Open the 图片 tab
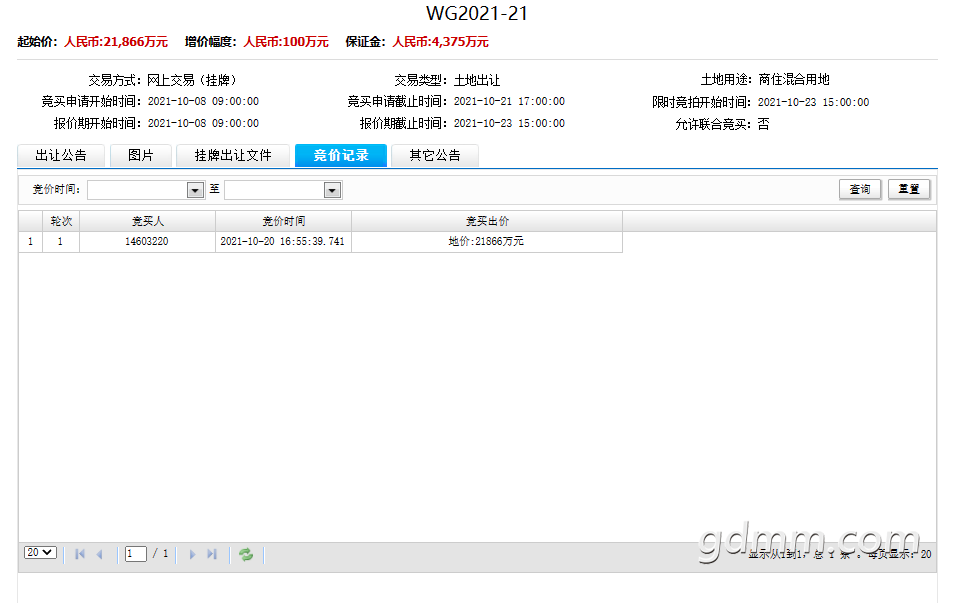This screenshot has width=968, height=603. tap(141, 156)
